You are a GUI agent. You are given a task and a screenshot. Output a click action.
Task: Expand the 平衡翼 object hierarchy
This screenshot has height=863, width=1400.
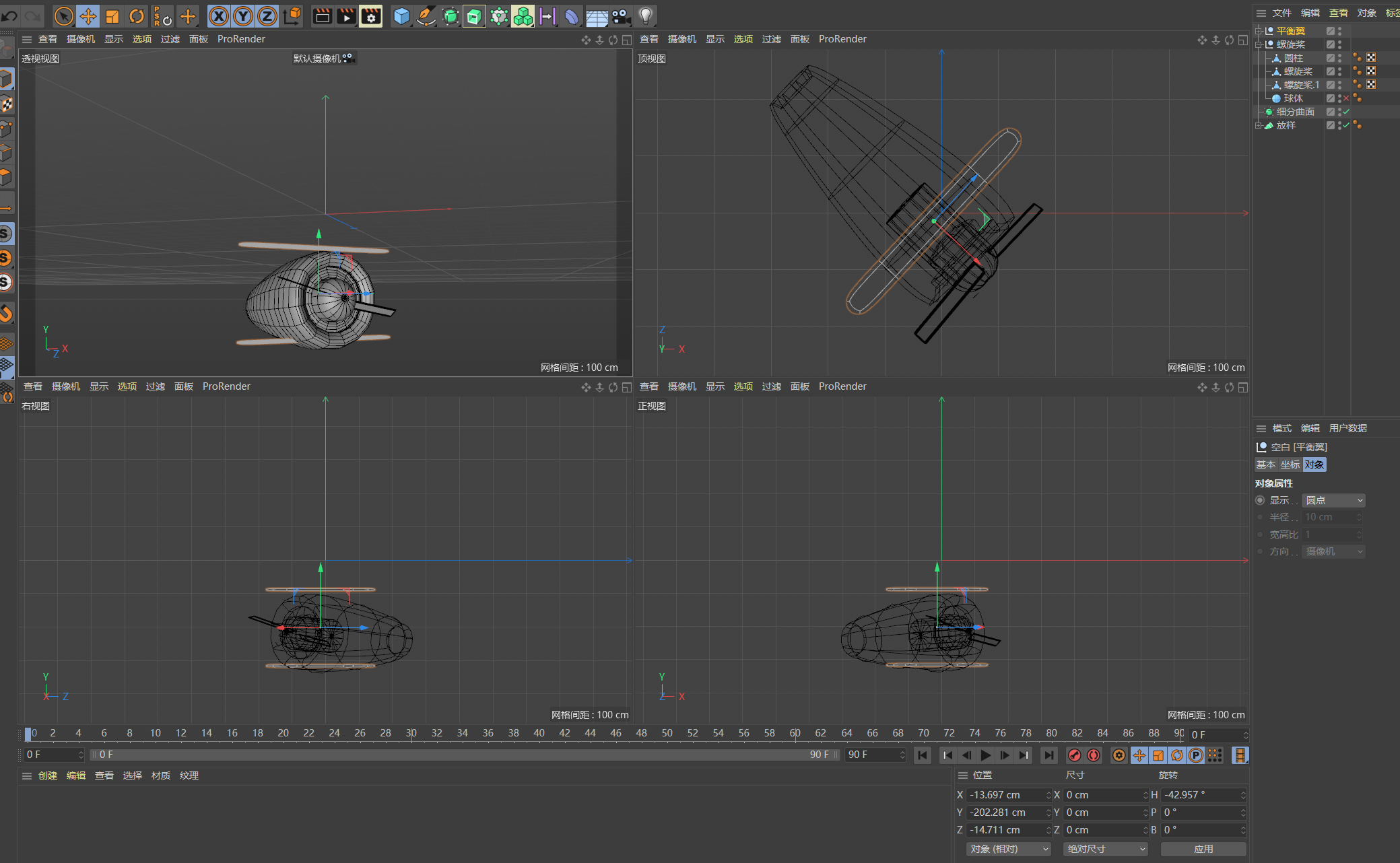click(1259, 31)
